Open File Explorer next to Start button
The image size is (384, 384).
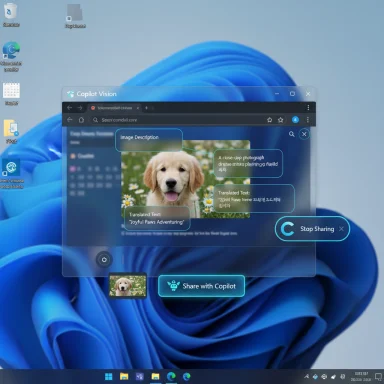[124, 377]
